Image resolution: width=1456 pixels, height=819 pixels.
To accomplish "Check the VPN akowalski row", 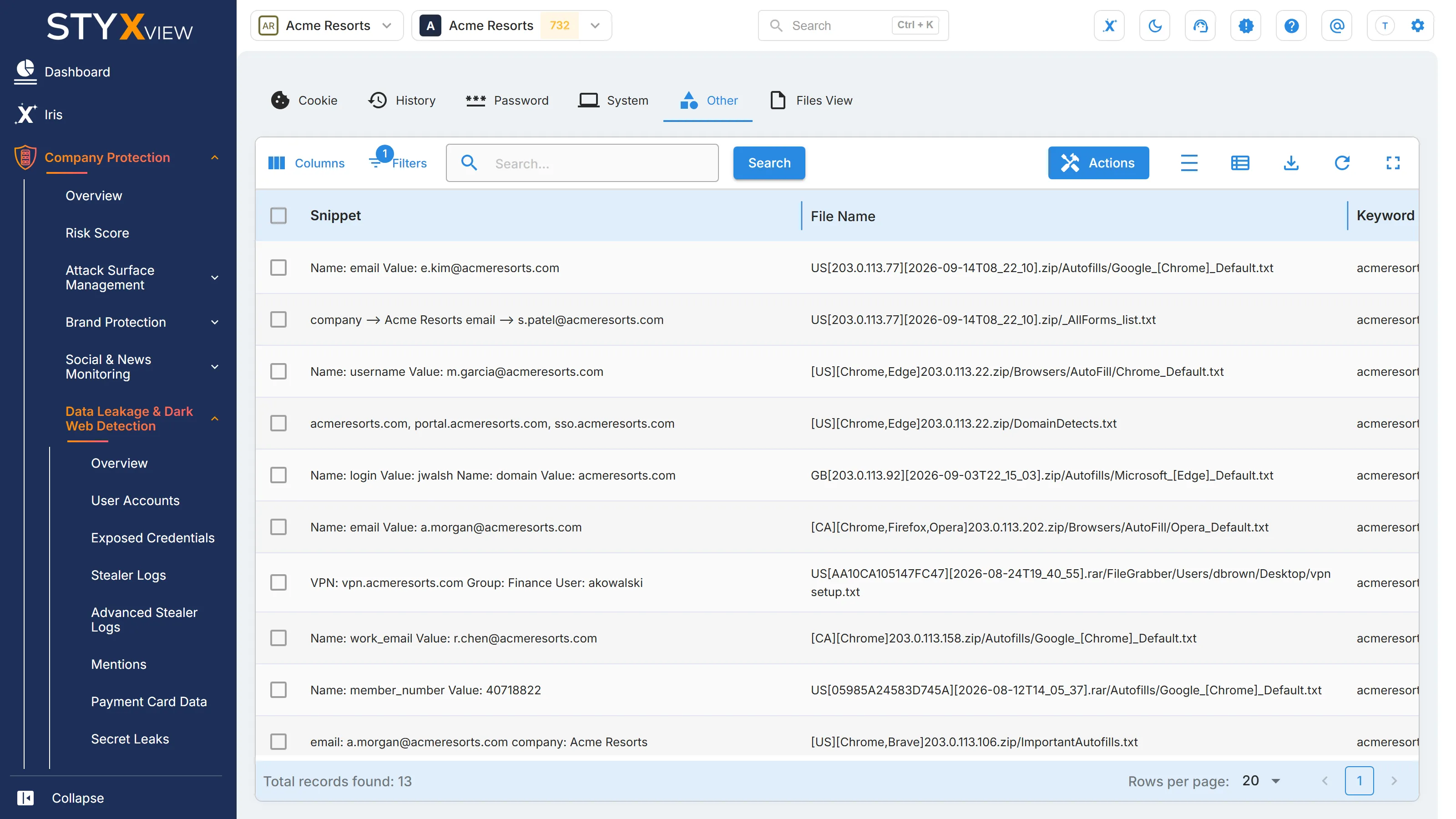I will pyautogui.click(x=278, y=582).
